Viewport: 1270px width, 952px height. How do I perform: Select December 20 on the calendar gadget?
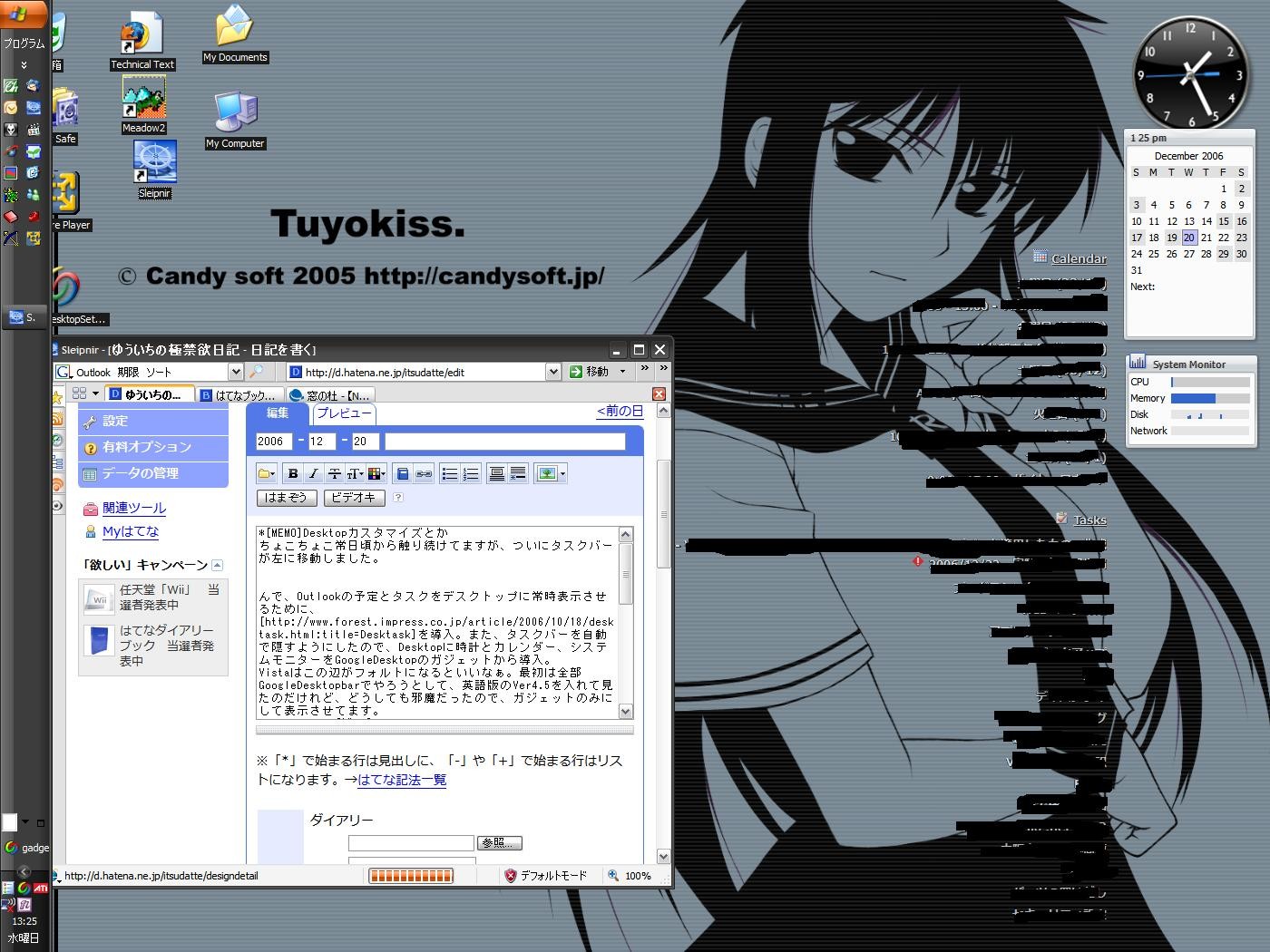coord(1189,238)
